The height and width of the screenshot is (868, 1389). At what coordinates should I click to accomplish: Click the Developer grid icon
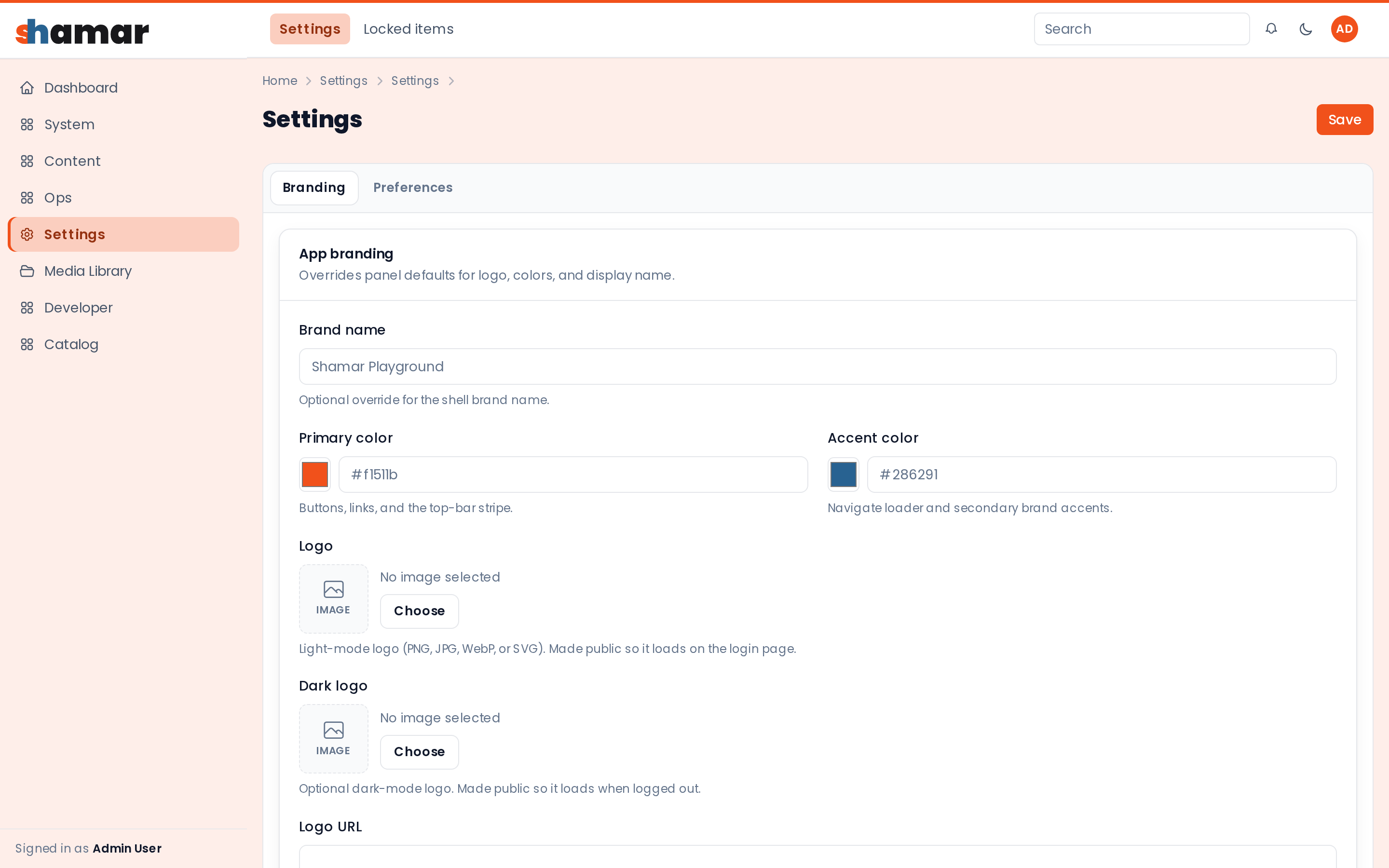pyautogui.click(x=27, y=308)
